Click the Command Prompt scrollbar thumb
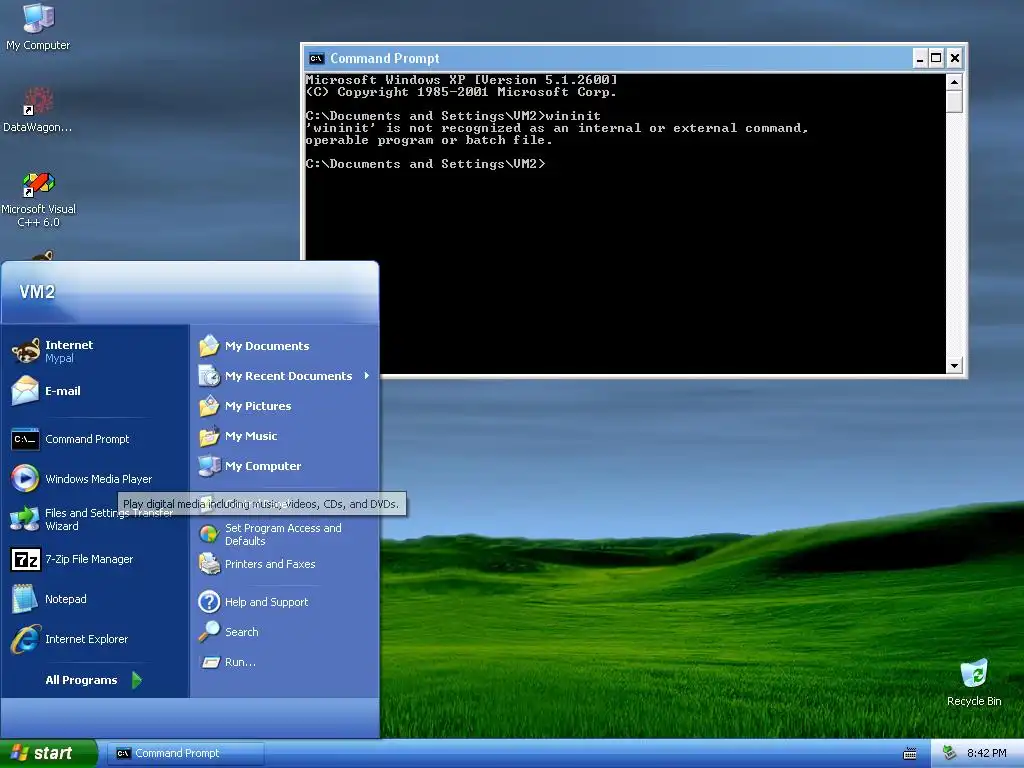 tap(954, 101)
